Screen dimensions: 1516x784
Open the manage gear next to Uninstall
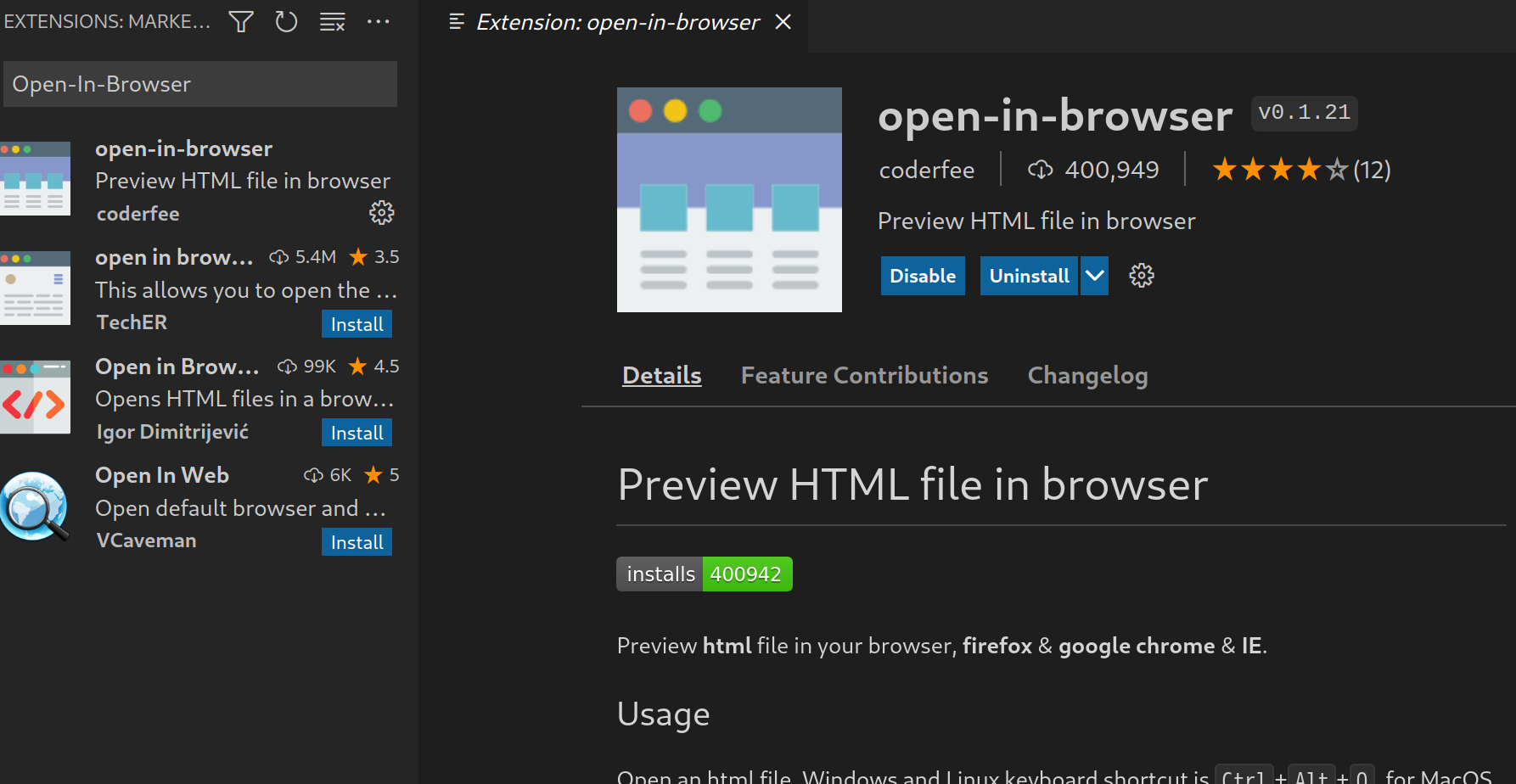(1141, 276)
